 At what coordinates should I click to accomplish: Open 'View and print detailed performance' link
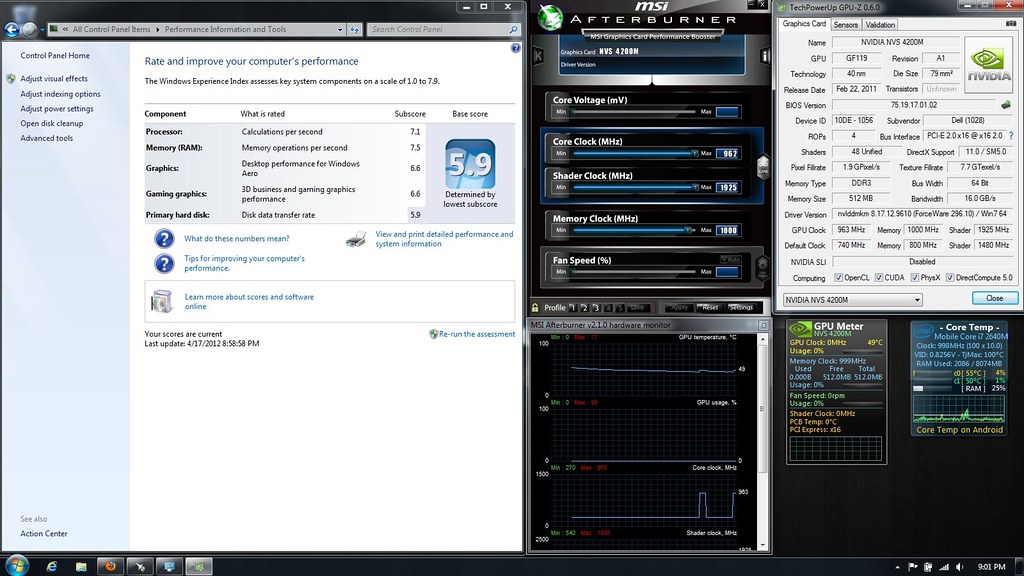click(x=444, y=239)
